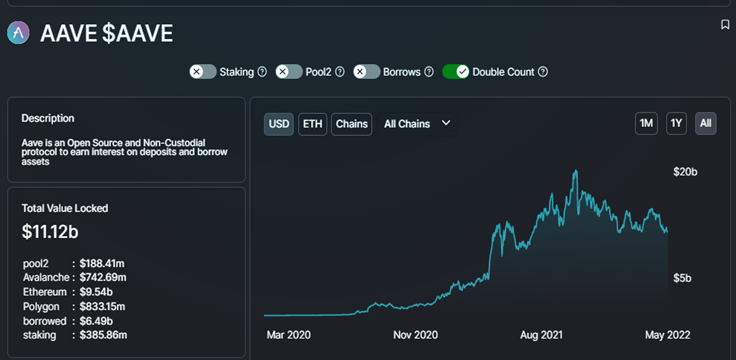
Task: Click the staking $385.86m row
Action: tap(75, 335)
